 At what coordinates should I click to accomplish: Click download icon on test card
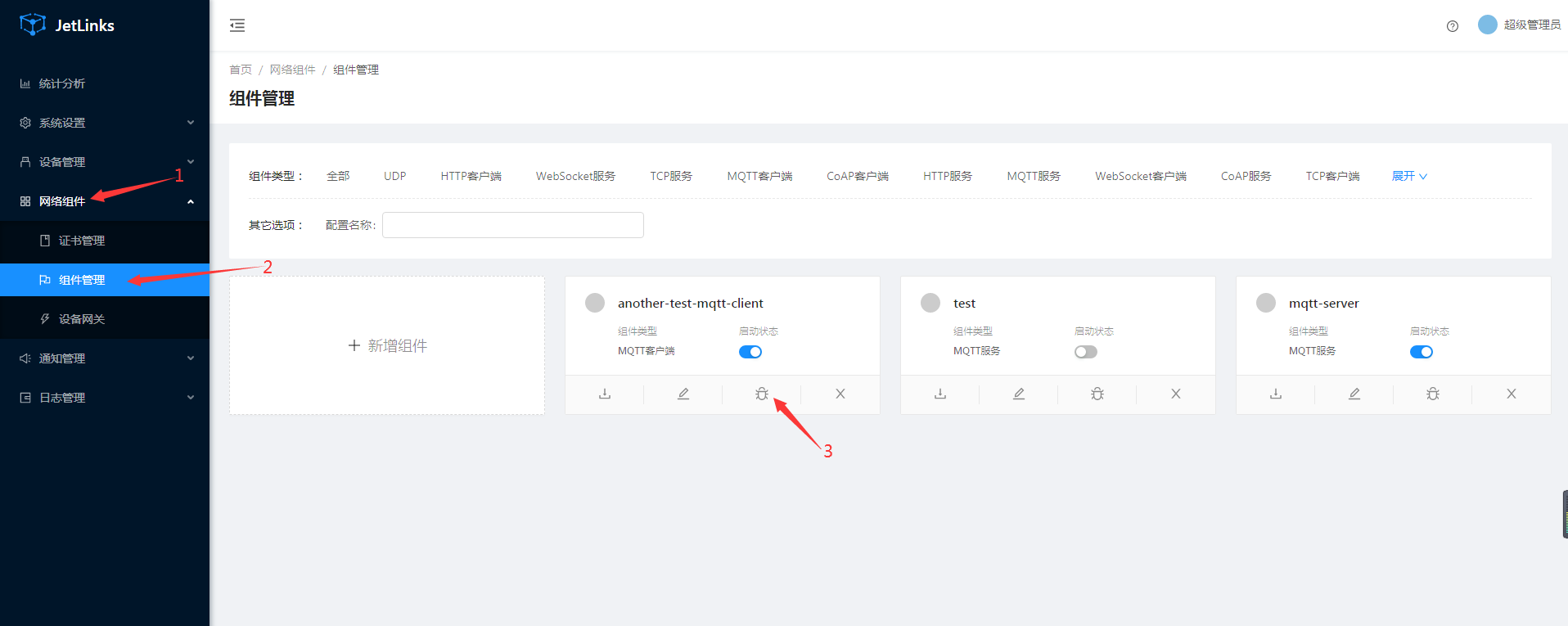pos(939,394)
